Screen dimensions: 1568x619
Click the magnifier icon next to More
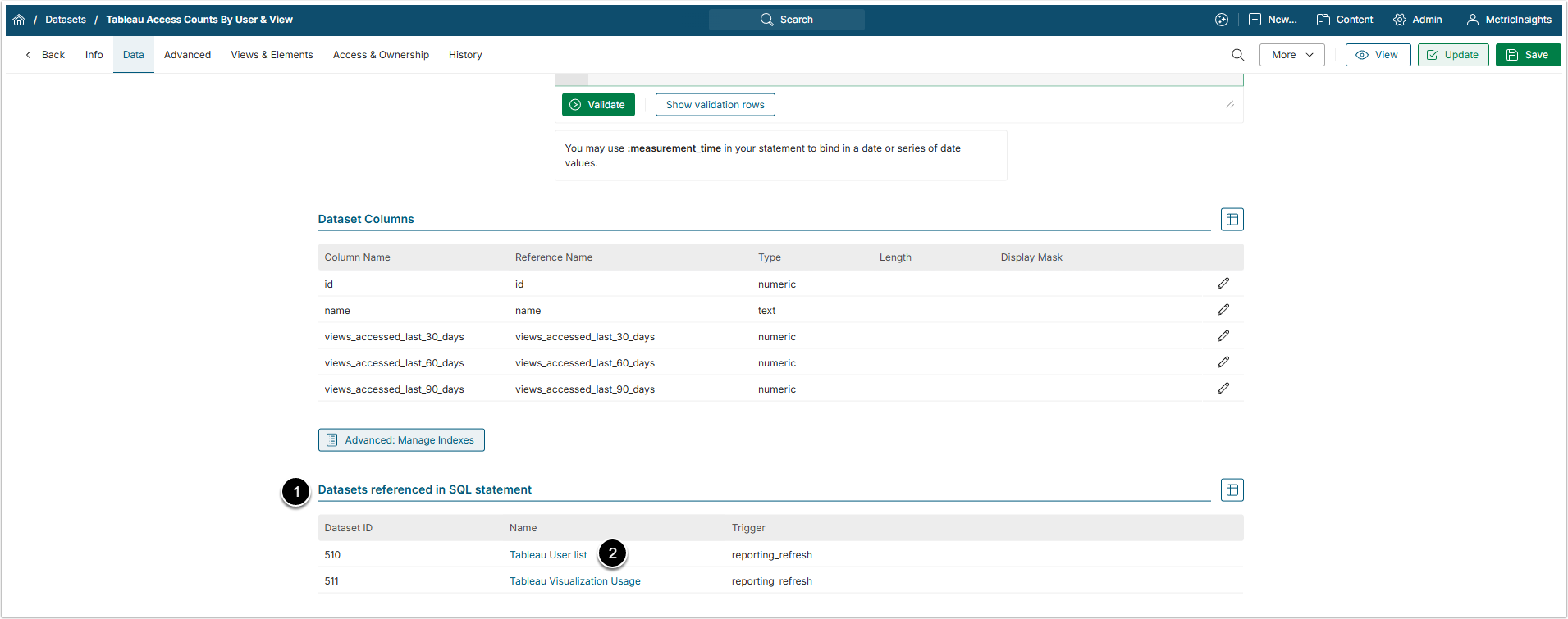point(1237,55)
